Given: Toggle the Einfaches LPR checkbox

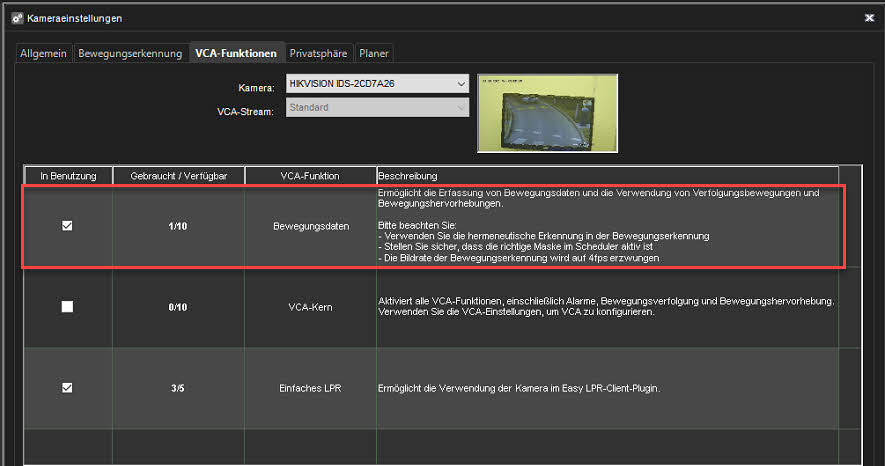Looking at the screenshot, I should pos(67,388).
